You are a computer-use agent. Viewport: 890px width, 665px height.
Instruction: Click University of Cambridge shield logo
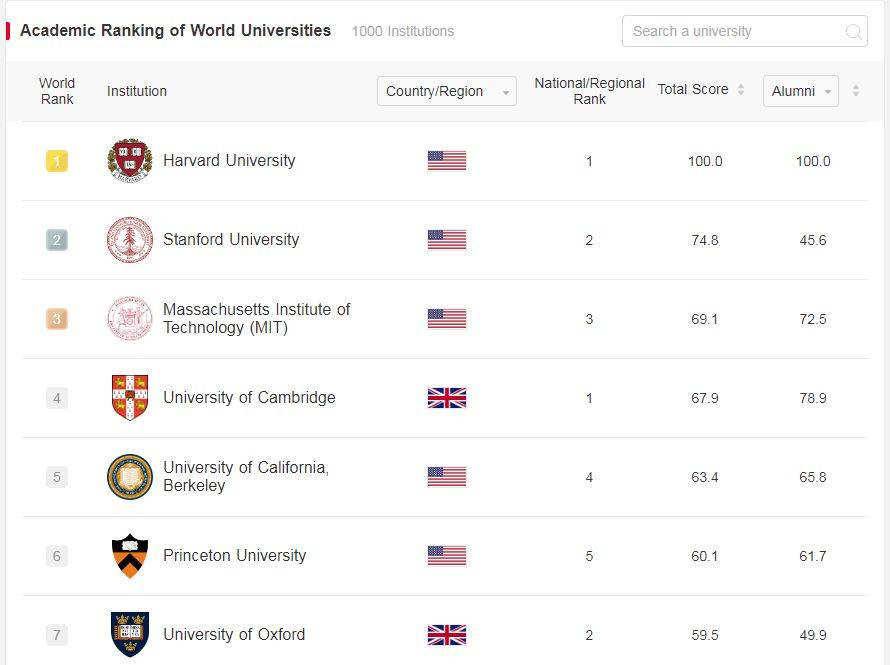130,397
